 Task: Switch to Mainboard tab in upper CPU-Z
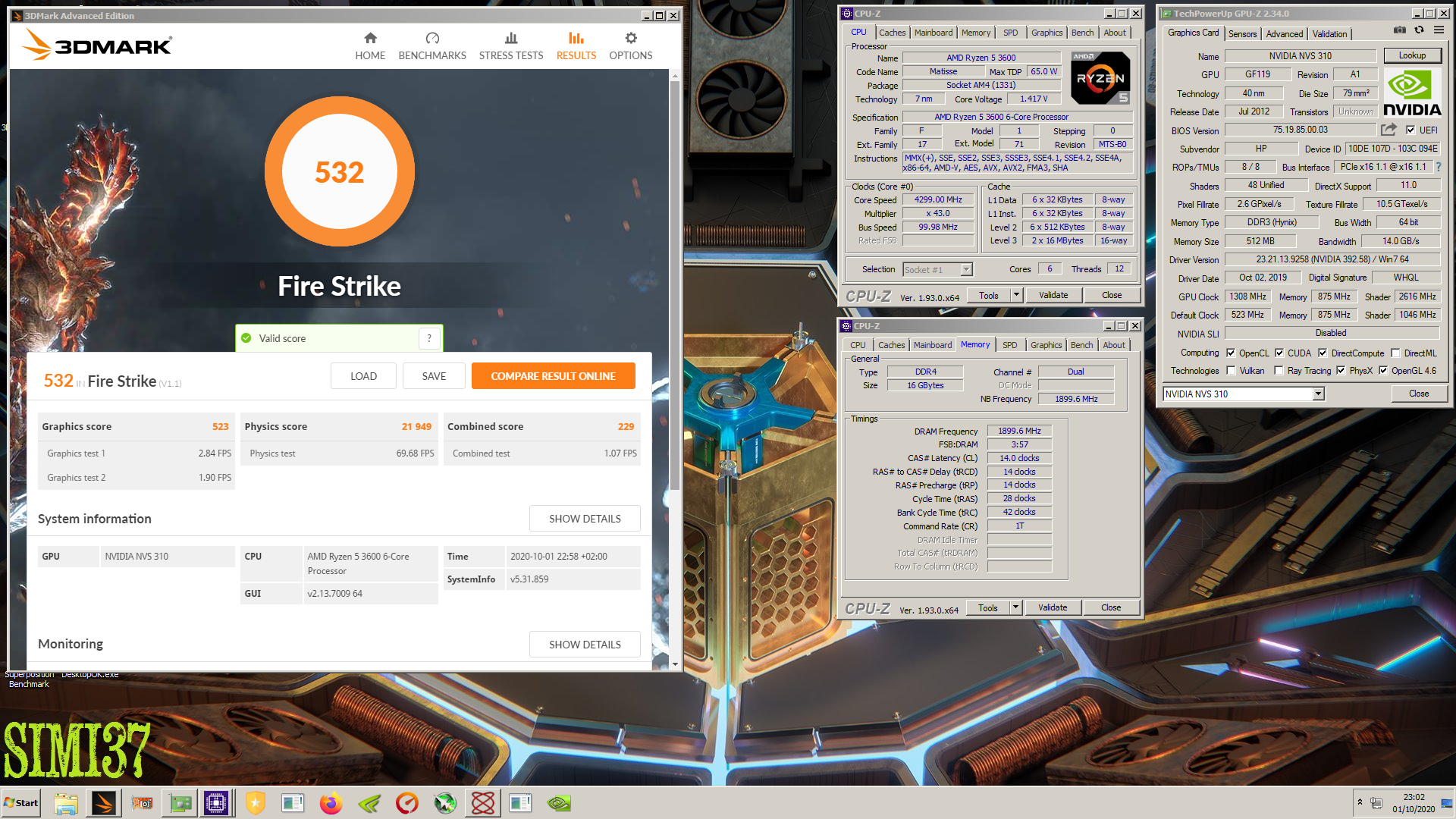pyautogui.click(x=934, y=33)
